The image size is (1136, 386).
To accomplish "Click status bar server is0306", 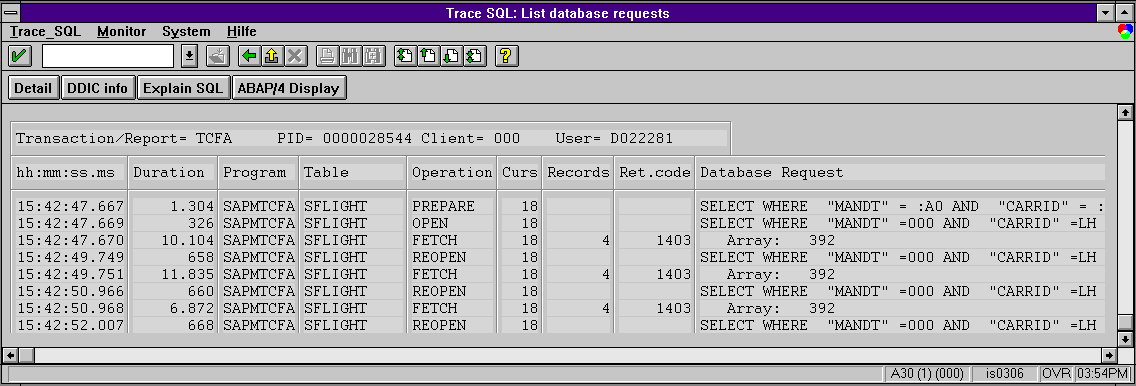I will [x=1005, y=374].
